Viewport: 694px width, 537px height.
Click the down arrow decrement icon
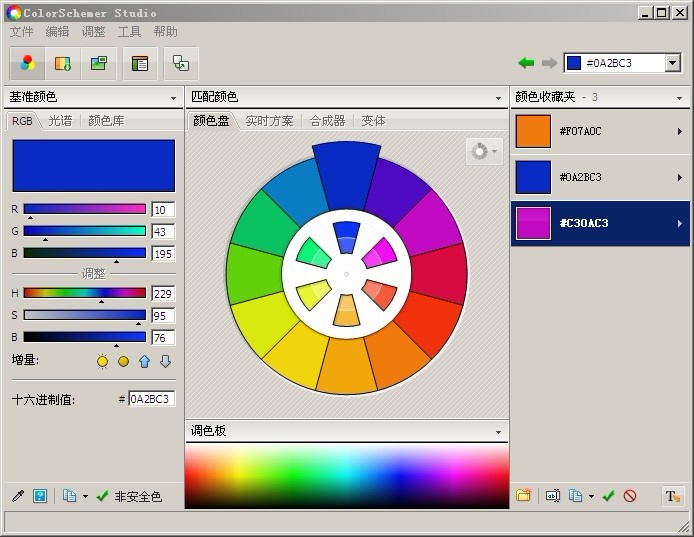[x=166, y=362]
